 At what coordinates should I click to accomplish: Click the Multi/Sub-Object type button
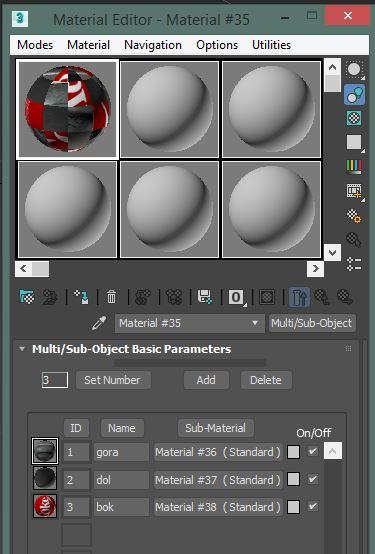pos(312,323)
